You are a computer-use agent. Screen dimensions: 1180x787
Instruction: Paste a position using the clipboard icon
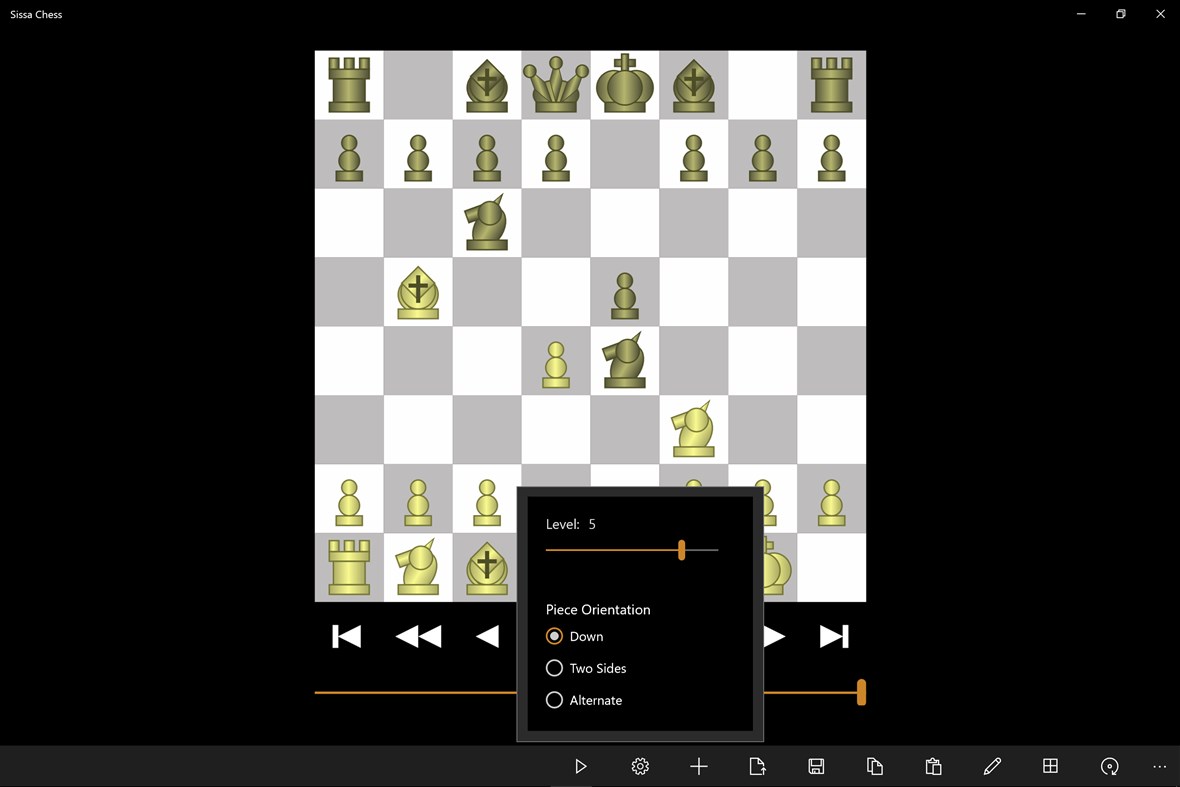coord(933,766)
